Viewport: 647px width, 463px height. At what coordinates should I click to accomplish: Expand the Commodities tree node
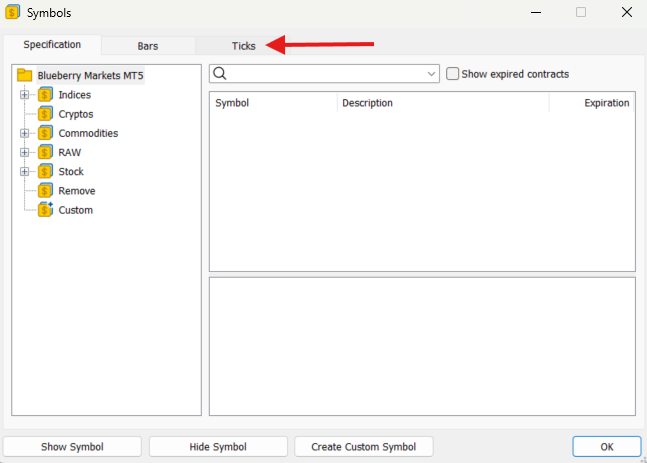click(x=25, y=133)
